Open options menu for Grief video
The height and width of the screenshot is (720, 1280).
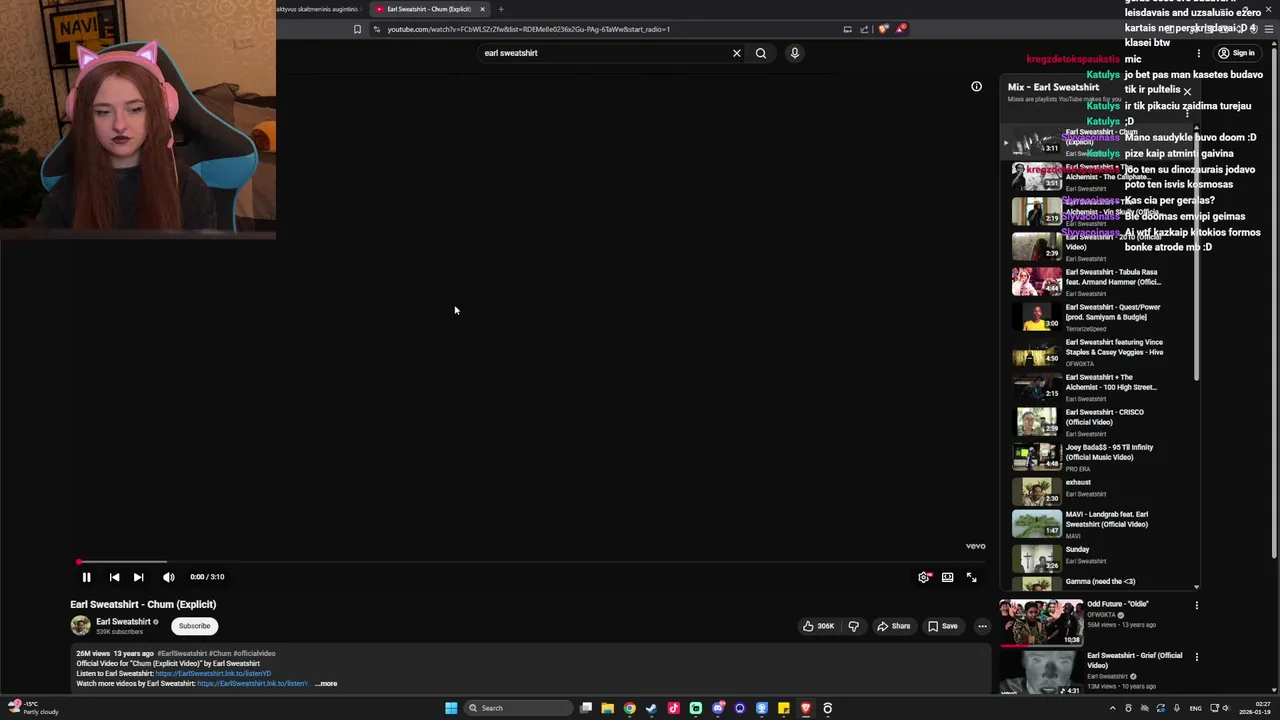coord(1196,657)
